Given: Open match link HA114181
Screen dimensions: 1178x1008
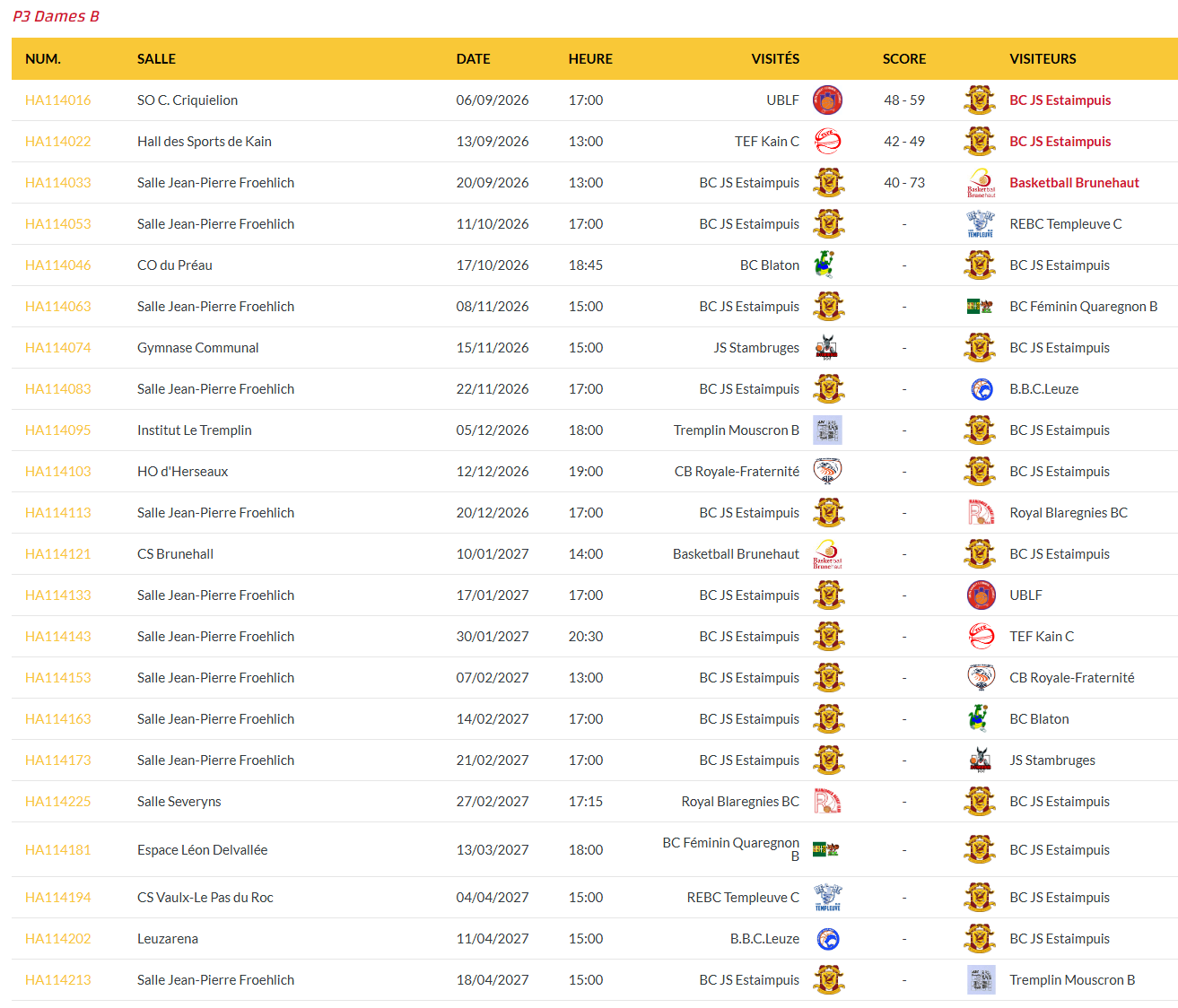Looking at the screenshot, I should (x=58, y=850).
